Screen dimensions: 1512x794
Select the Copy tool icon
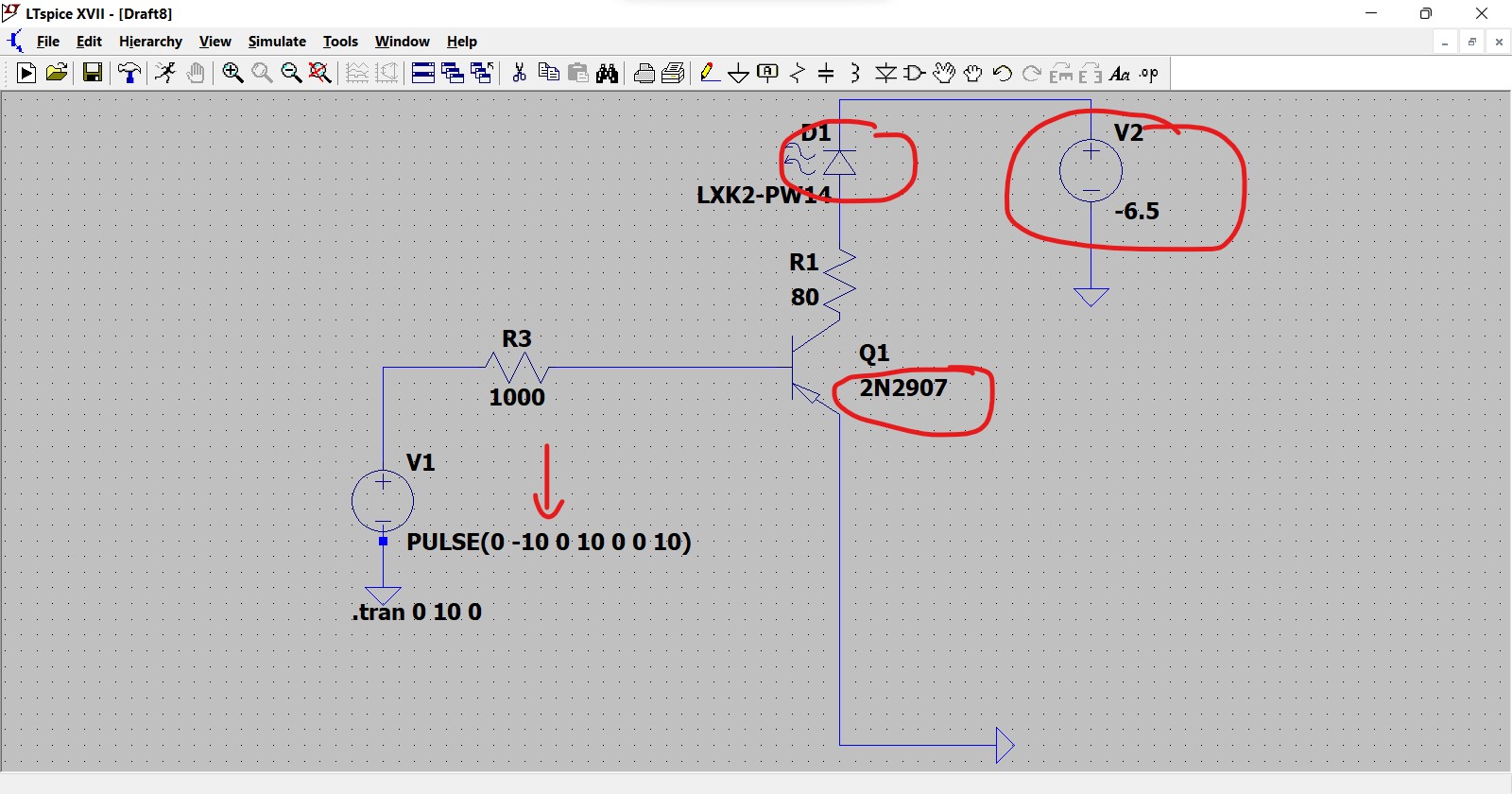[548, 73]
